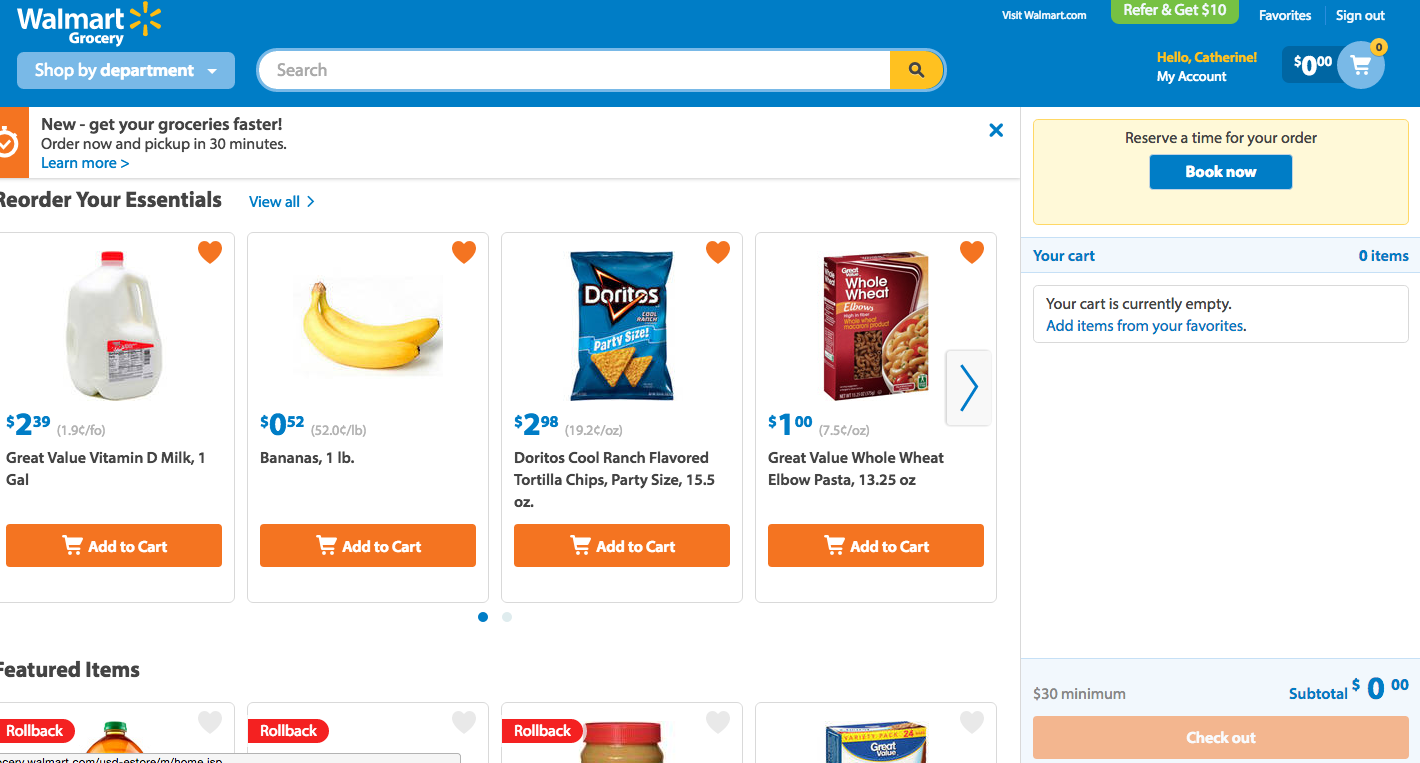
Task: Select the second carousel page dot
Action: coord(506,617)
